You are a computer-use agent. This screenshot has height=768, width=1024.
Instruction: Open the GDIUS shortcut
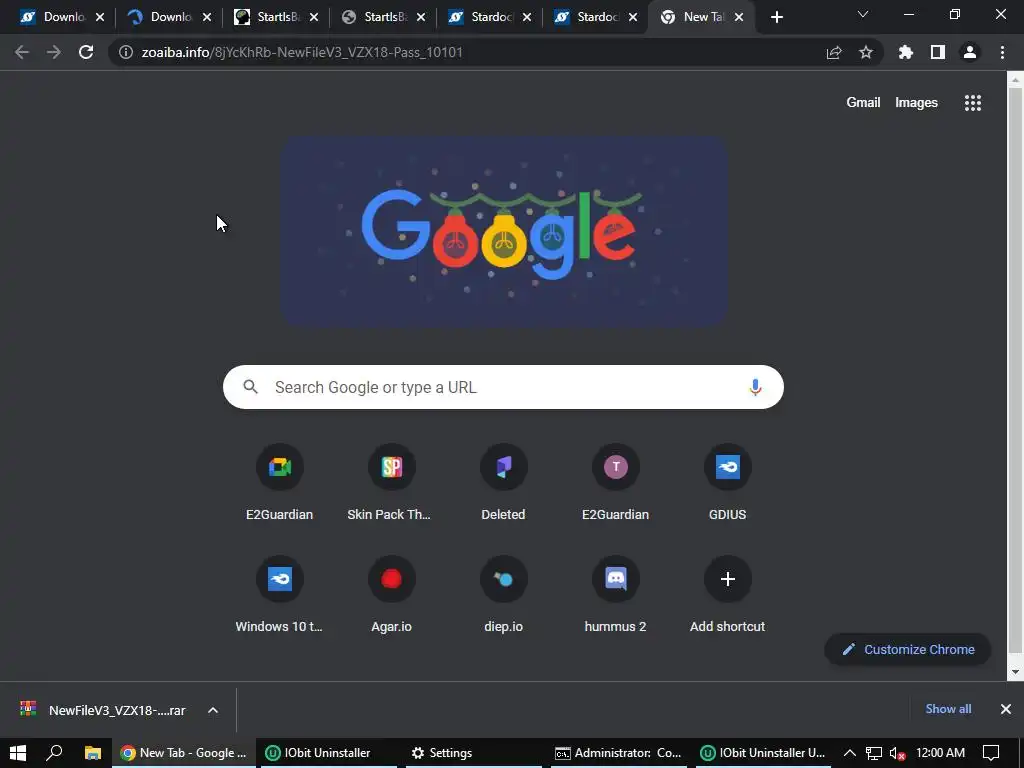(x=728, y=482)
